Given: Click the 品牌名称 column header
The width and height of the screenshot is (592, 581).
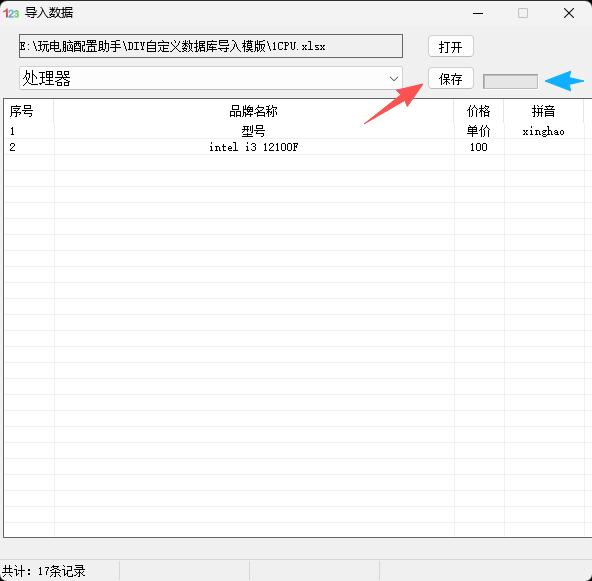Looking at the screenshot, I should (254, 111).
